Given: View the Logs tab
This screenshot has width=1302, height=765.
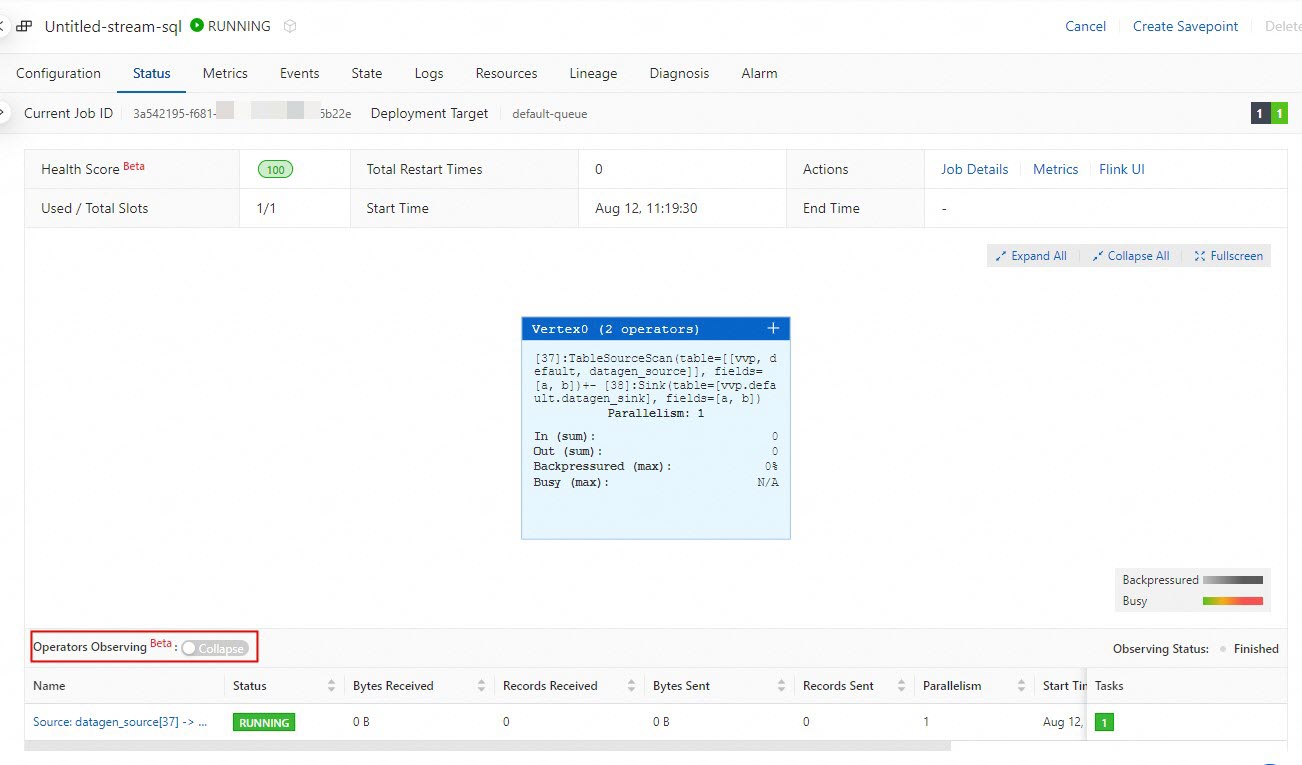Looking at the screenshot, I should [429, 73].
